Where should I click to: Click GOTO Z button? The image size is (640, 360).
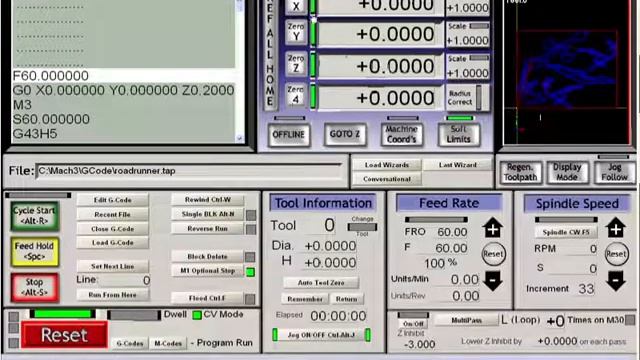[x=345, y=134]
